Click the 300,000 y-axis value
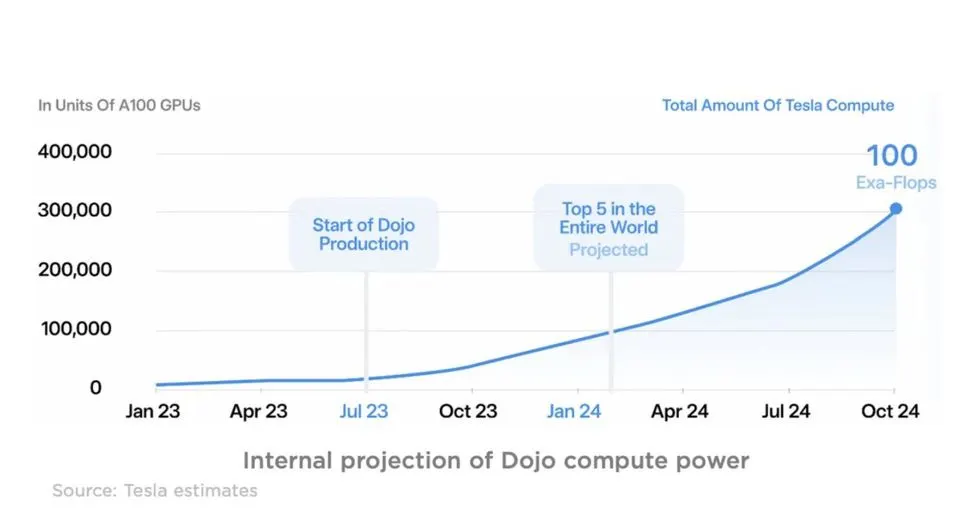This screenshot has height=524, width=970. 75,210
